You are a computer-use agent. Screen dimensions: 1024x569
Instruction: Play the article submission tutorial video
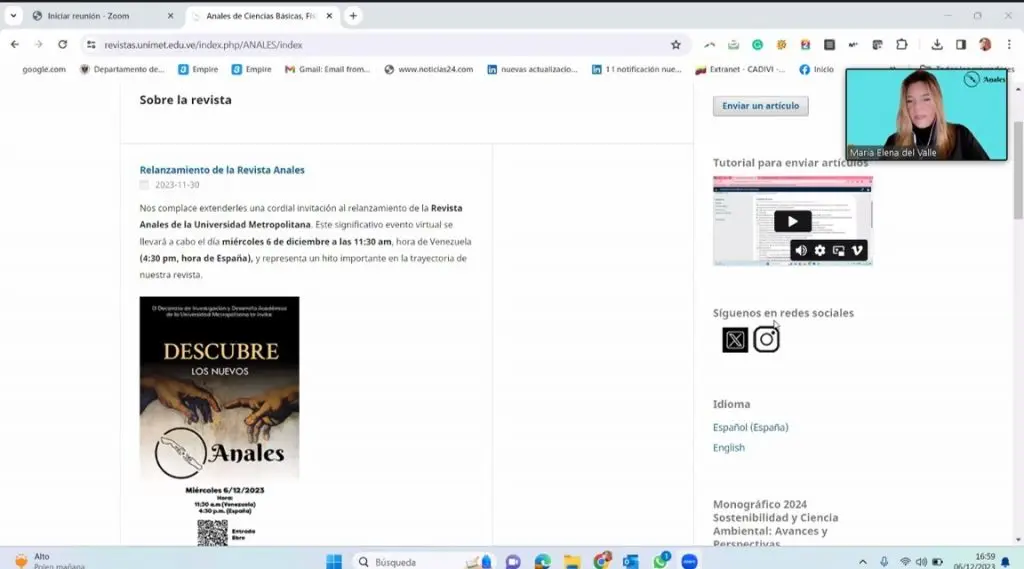coord(792,221)
